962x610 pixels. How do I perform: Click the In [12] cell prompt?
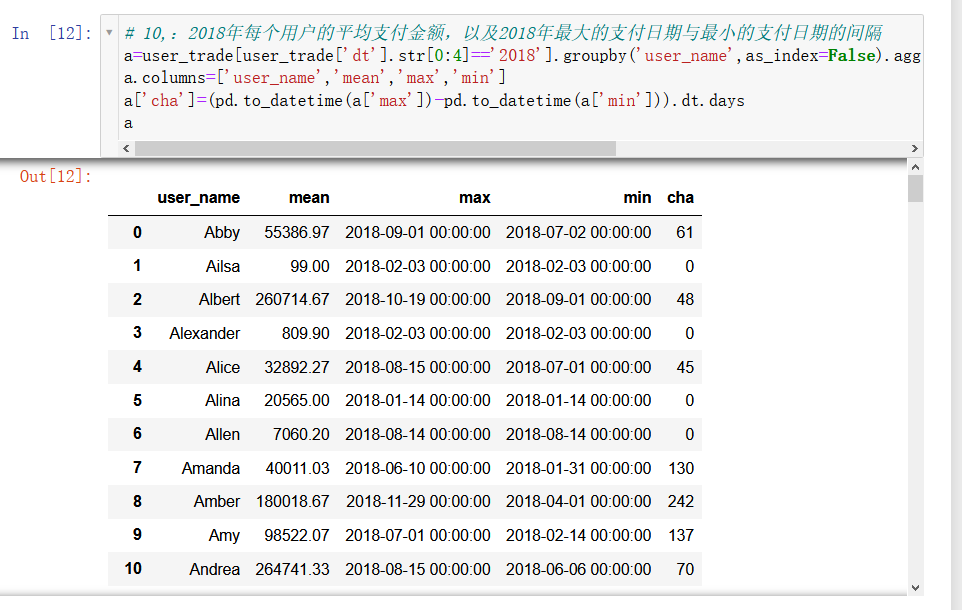point(52,33)
